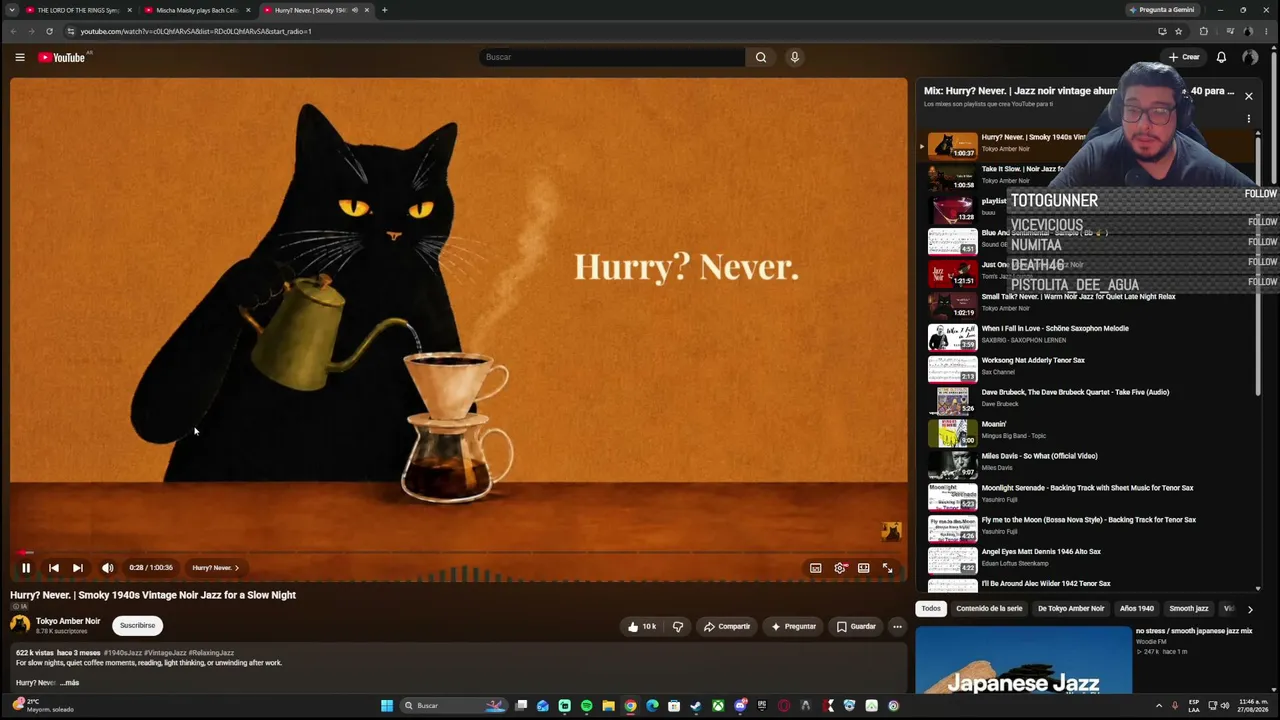This screenshot has height=720, width=1280.
Task: Subscribe with the Suscribirse button
Action: (x=138, y=626)
